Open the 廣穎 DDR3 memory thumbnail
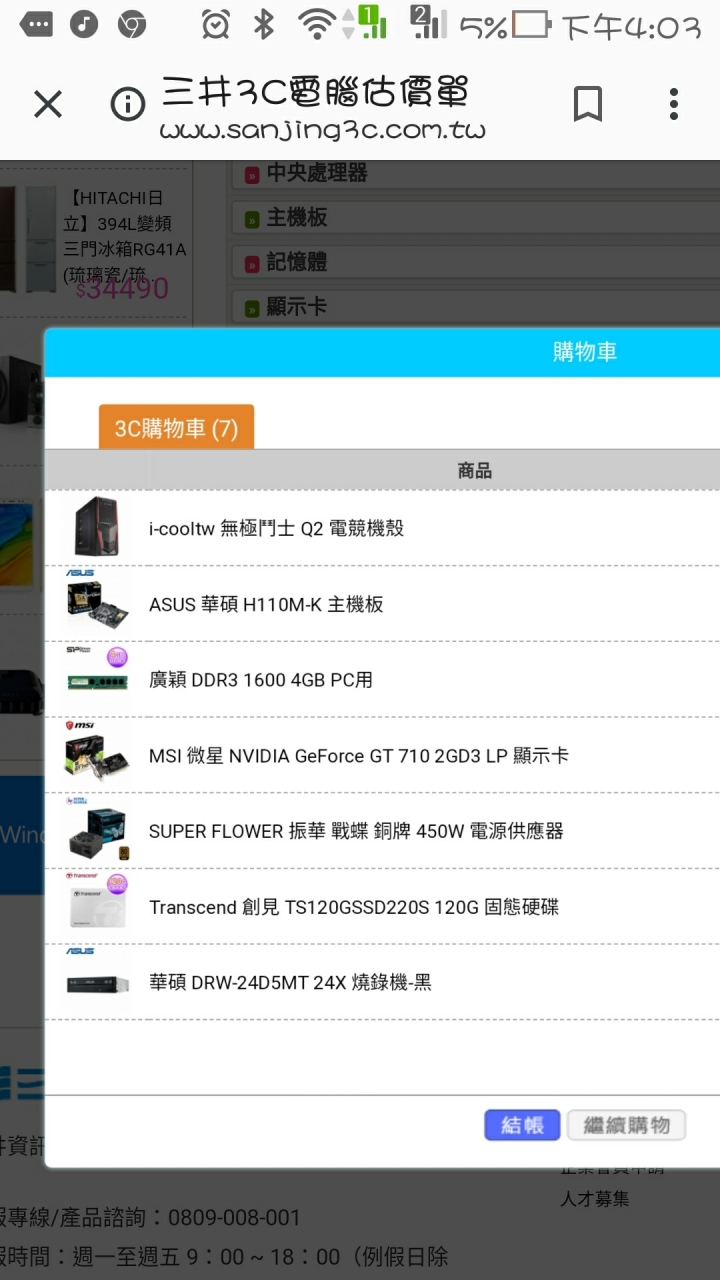 97,679
